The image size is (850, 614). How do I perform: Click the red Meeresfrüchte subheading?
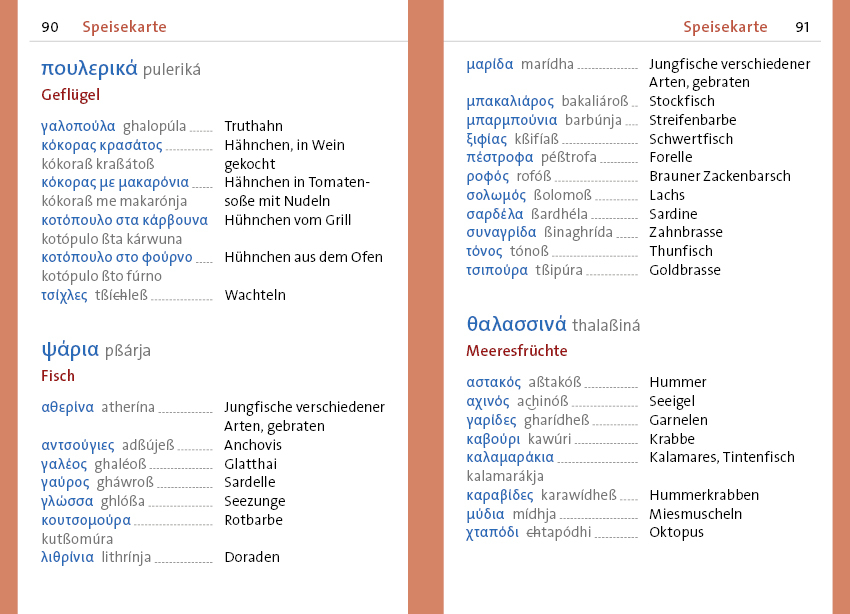click(x=516, y=351)
